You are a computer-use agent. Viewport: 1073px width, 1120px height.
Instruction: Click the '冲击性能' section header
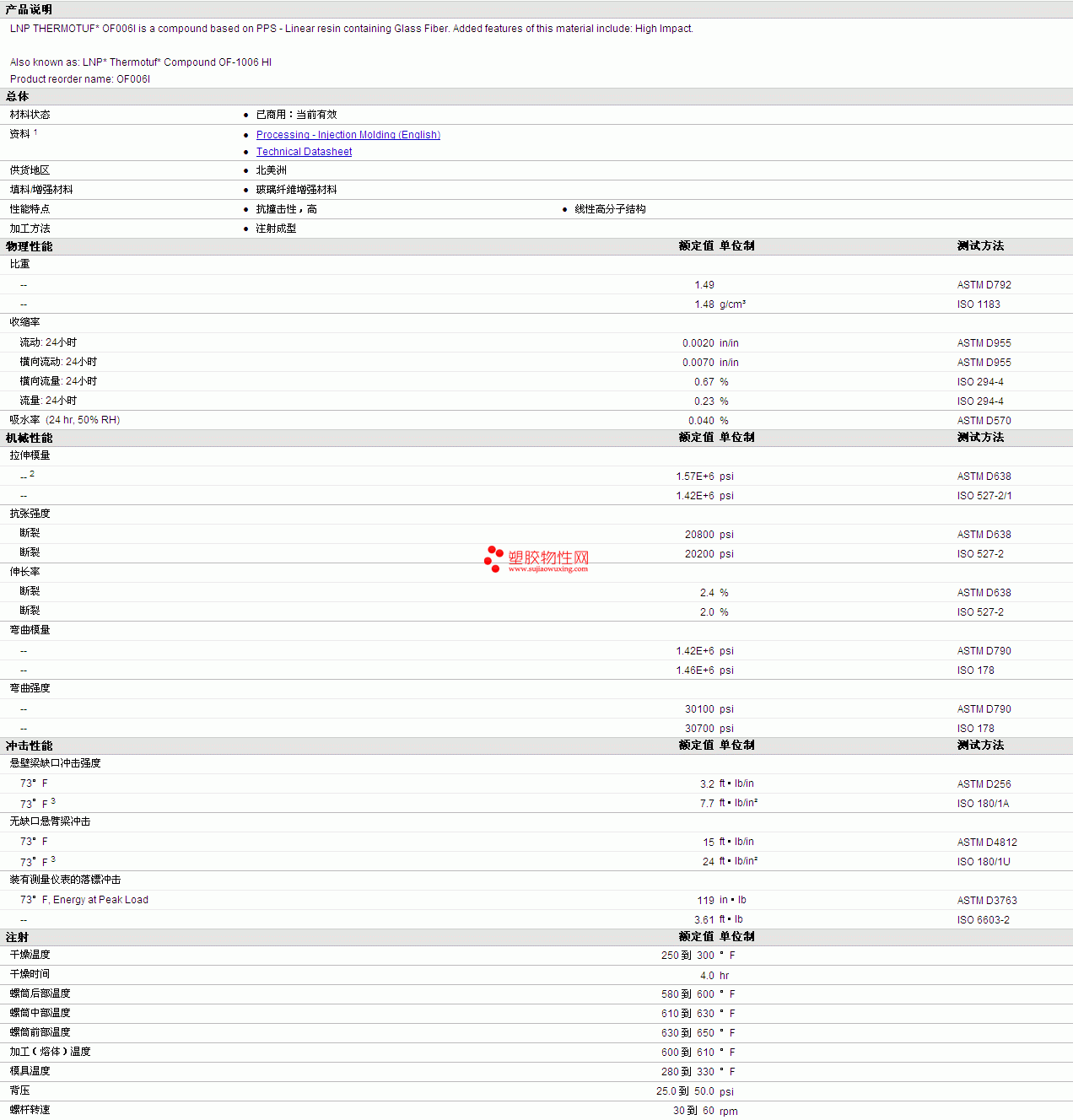click(29, 746)
